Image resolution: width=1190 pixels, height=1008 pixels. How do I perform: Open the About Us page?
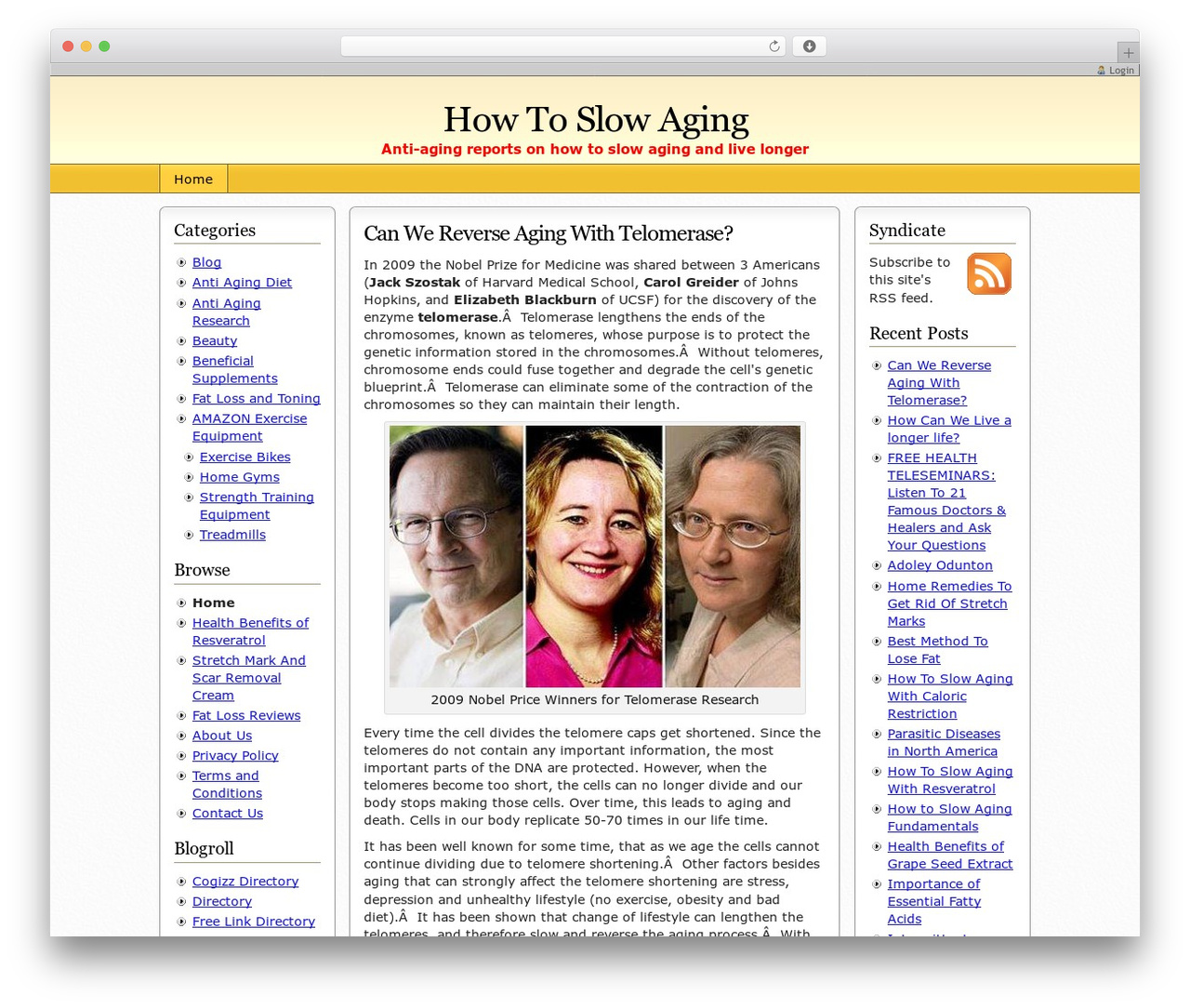(x=222, y=736)
